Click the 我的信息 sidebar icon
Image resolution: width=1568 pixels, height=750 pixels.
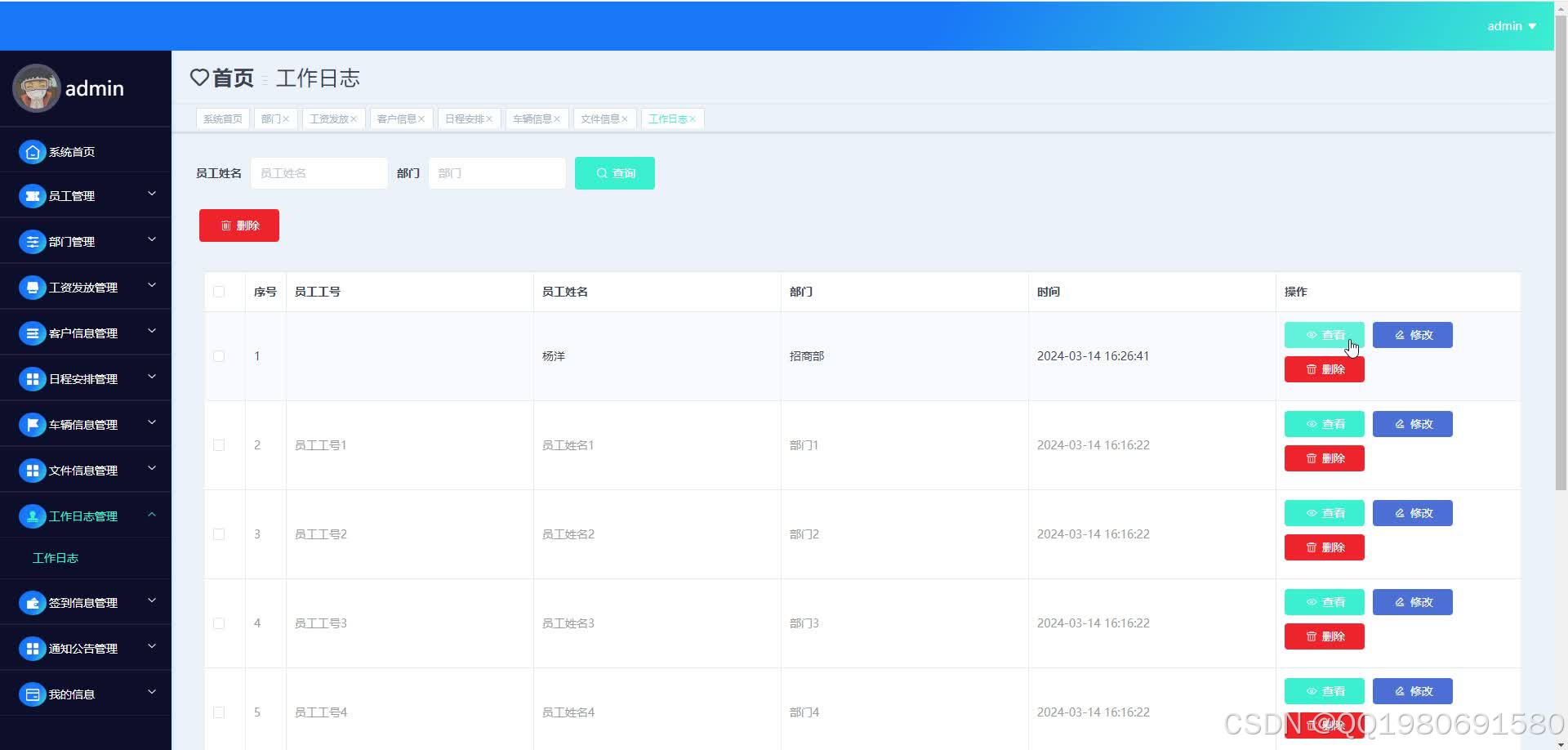click(x=32, y=694)
